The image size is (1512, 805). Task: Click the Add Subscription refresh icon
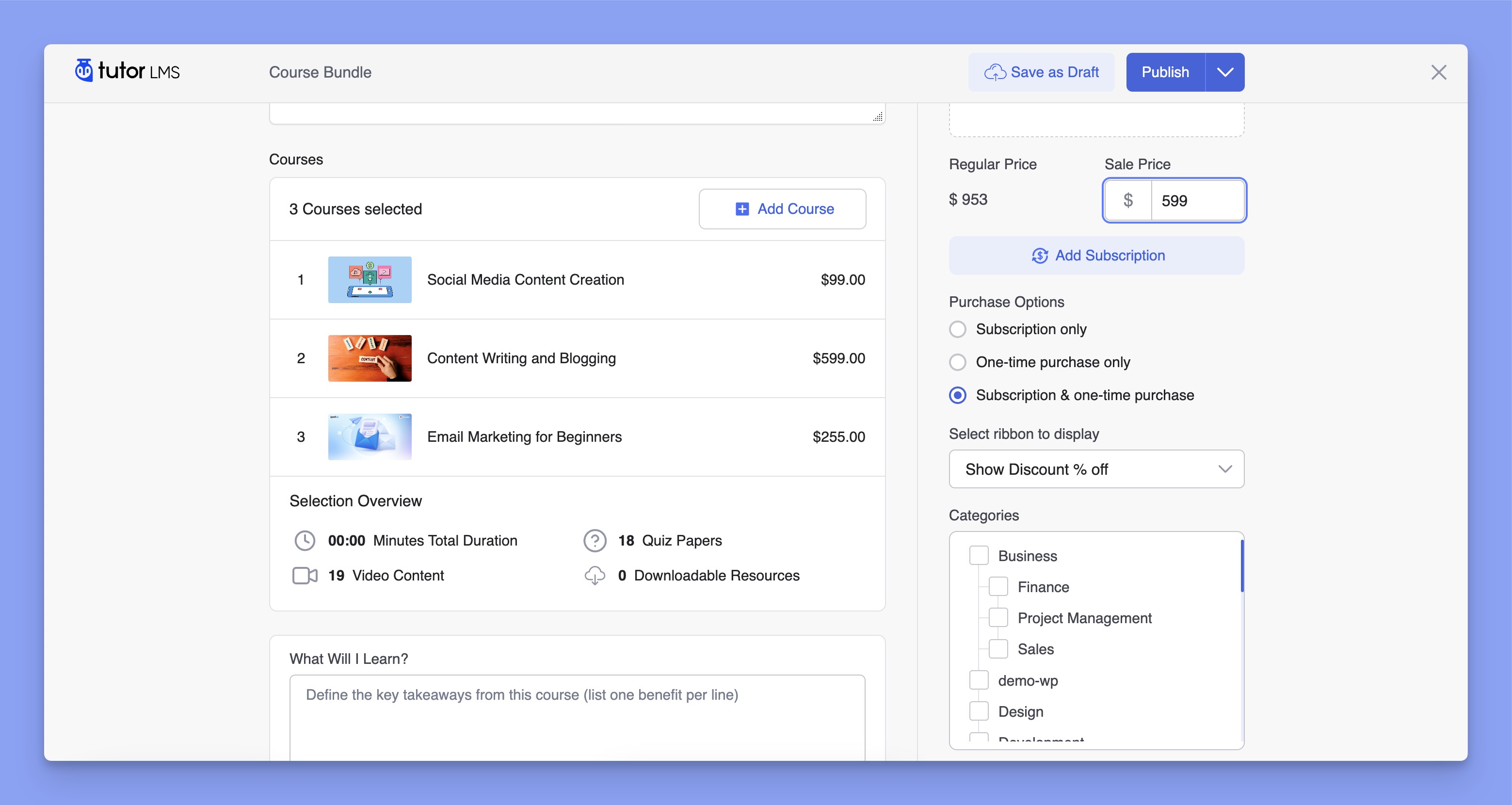pos(1041,256)
